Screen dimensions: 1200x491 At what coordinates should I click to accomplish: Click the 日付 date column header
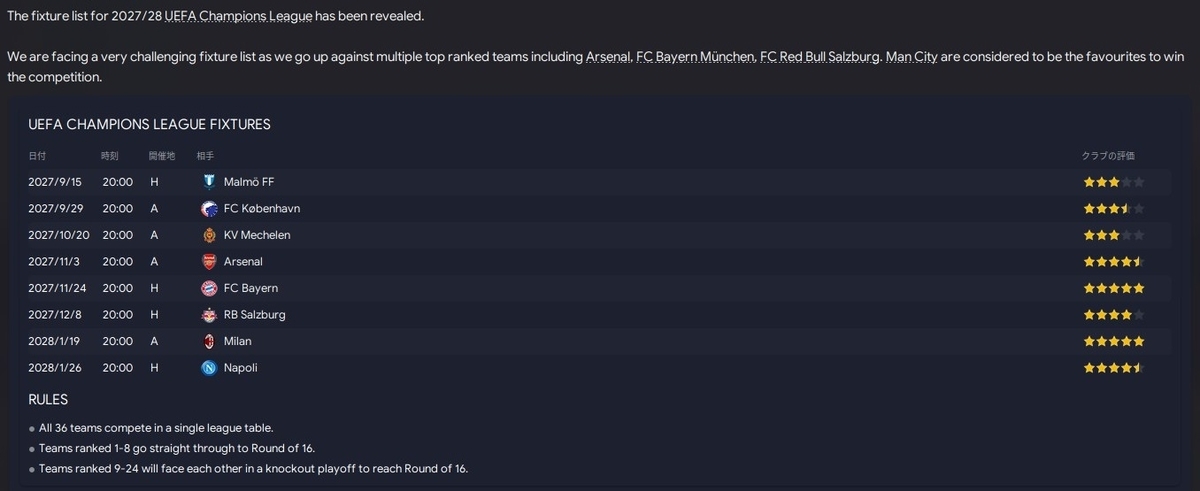[37, 156]
